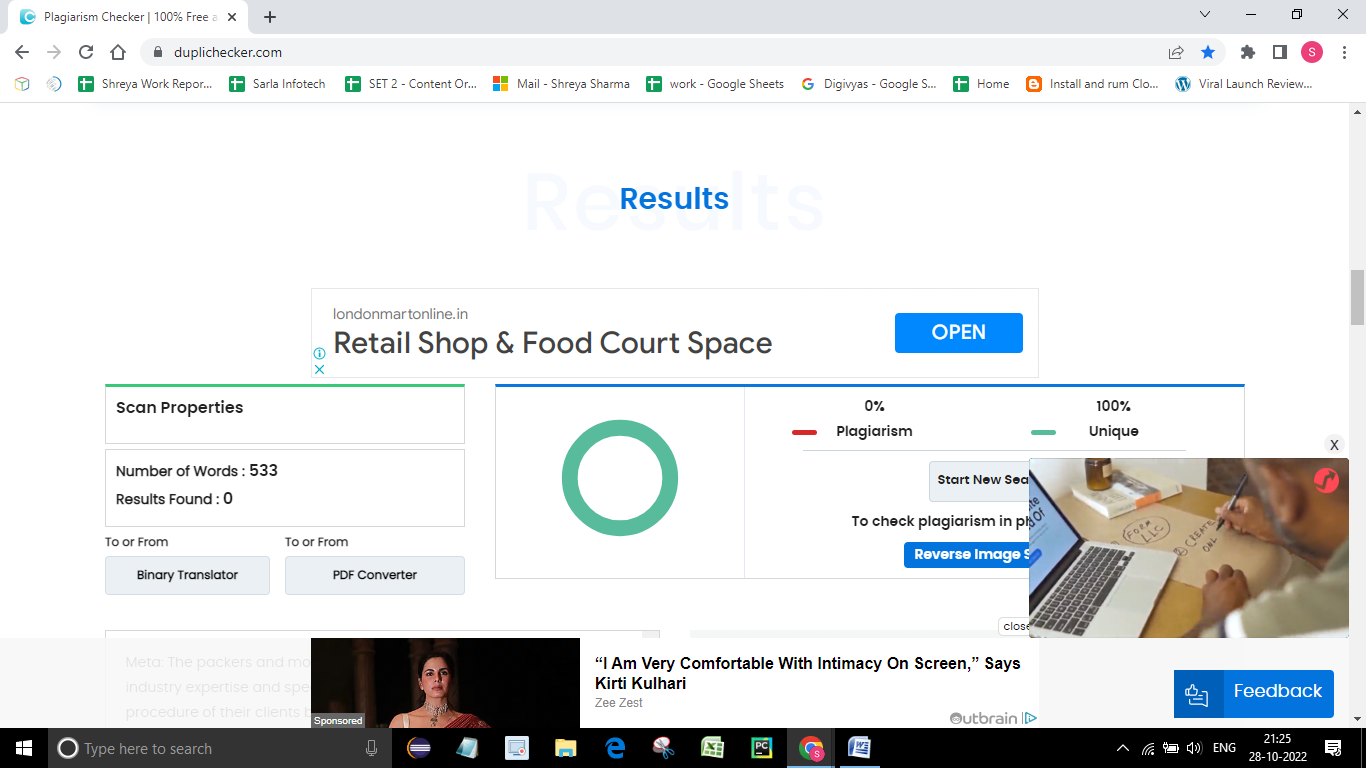1366x768 pixels.
Task: Close the floating video with X
Action: pyautogui.click(x=1333, y=445)
